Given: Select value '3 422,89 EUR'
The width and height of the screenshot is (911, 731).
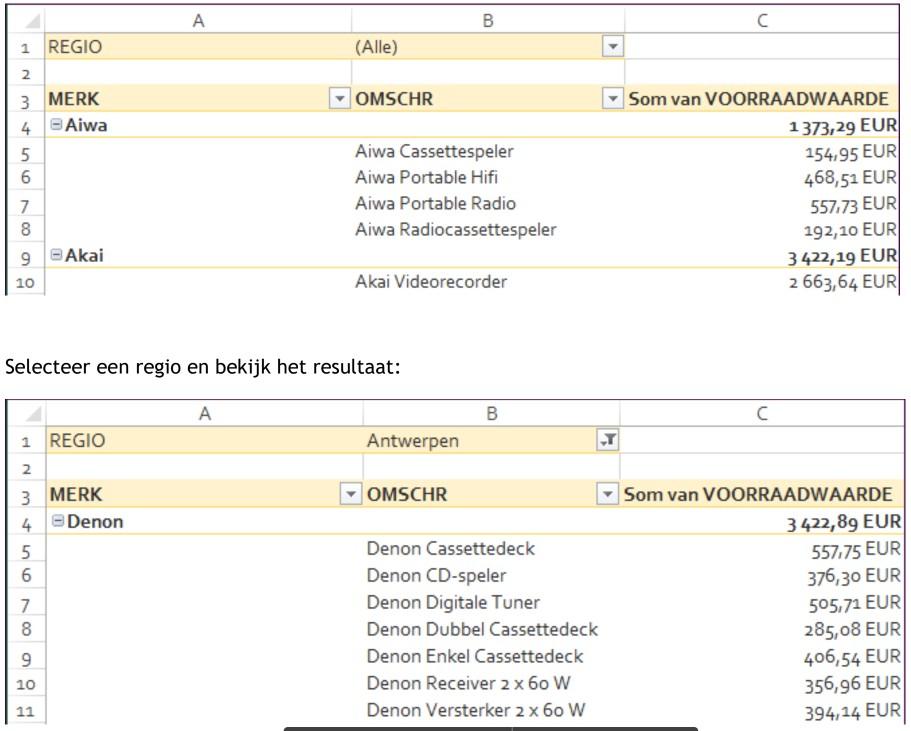Looking at the screenshot, I should (x=844, y=522).
